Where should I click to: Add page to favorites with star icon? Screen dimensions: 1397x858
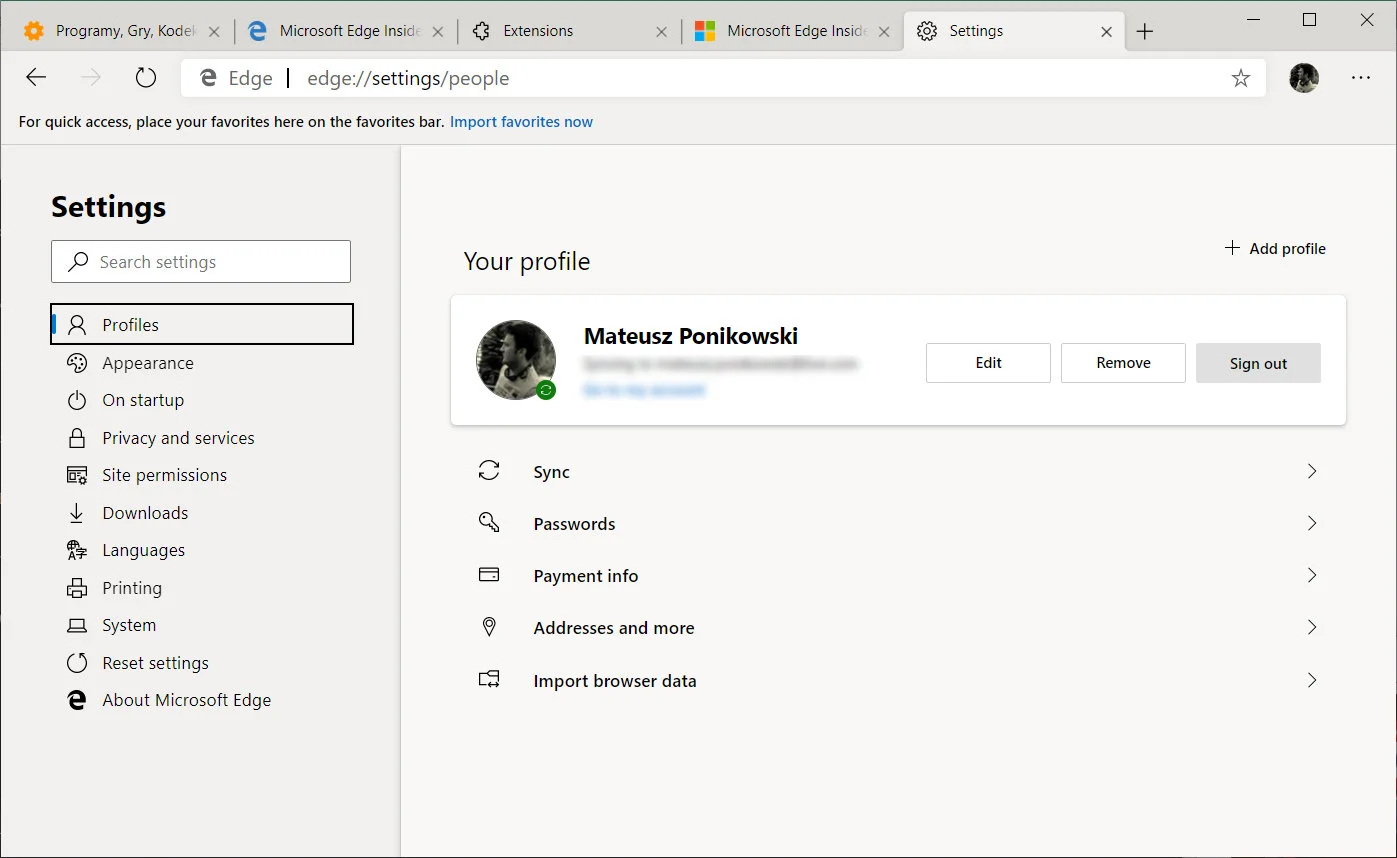coord(1240,78)
